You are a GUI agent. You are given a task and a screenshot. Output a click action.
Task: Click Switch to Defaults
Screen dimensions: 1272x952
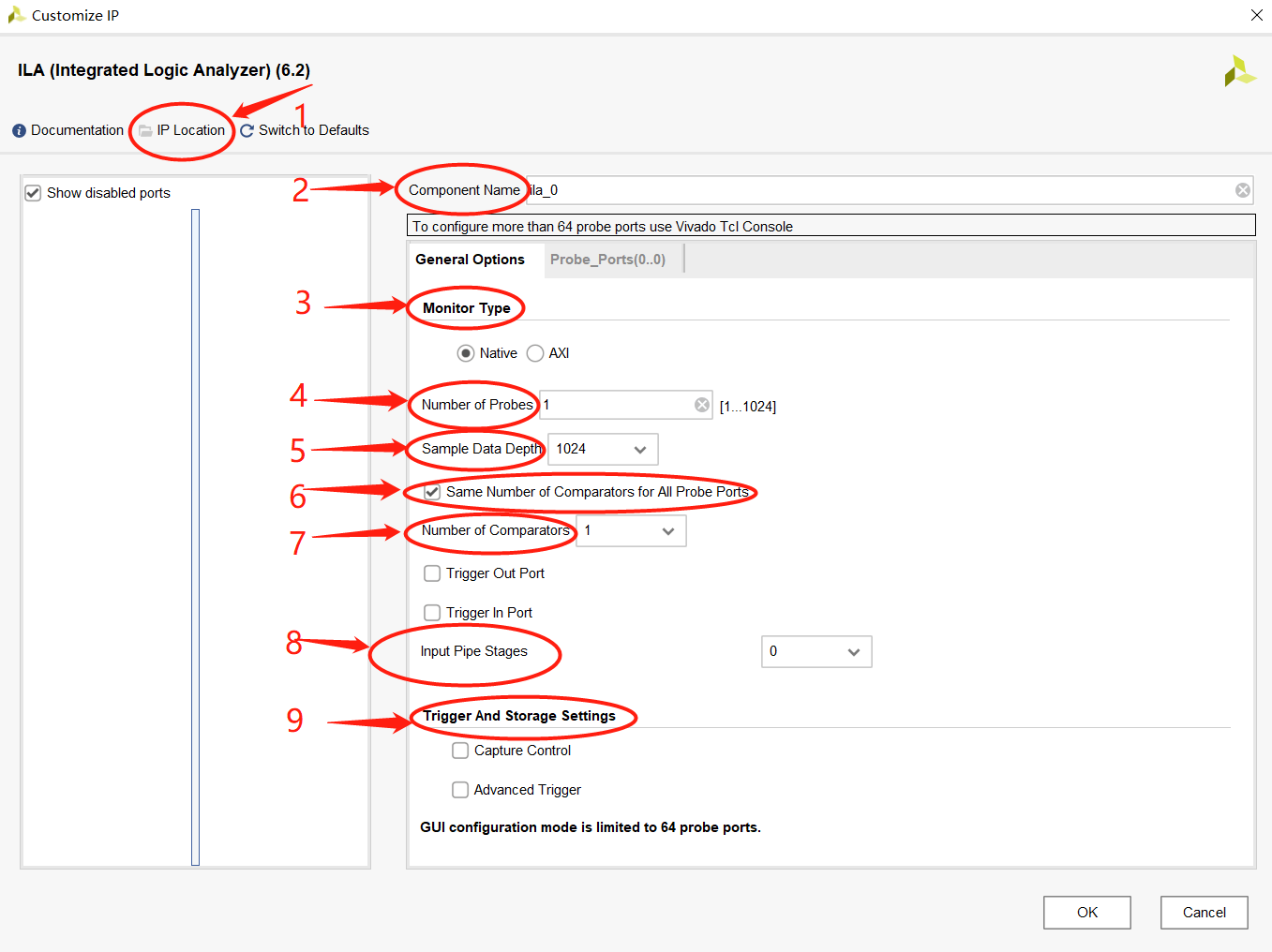click(314, 130)
